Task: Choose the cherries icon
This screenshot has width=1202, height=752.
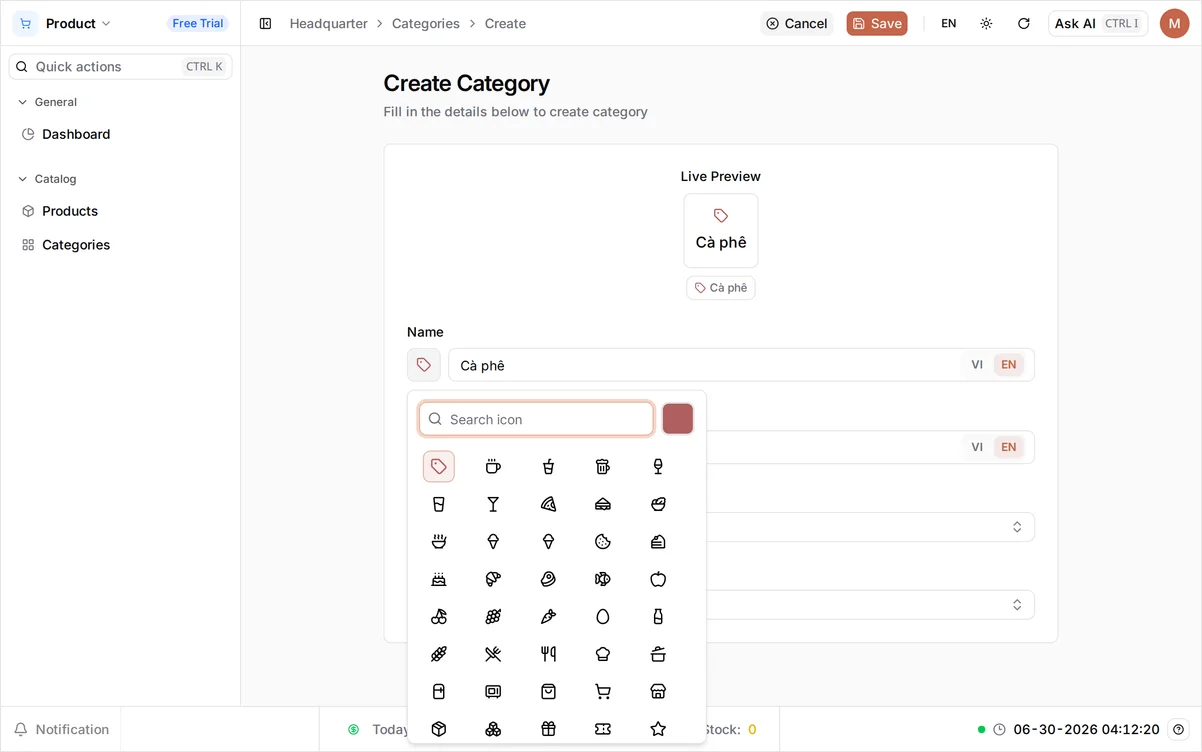Action: tap(439, 617)
